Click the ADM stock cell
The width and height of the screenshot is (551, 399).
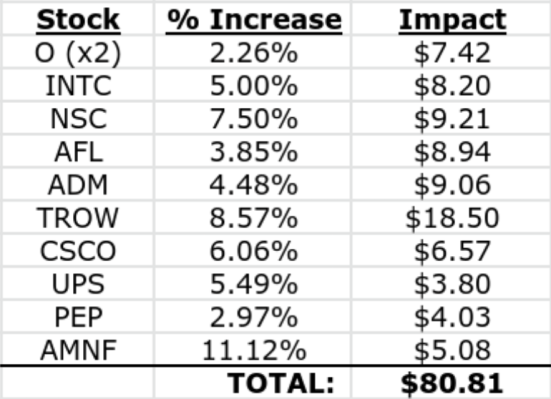pos(78,185)
